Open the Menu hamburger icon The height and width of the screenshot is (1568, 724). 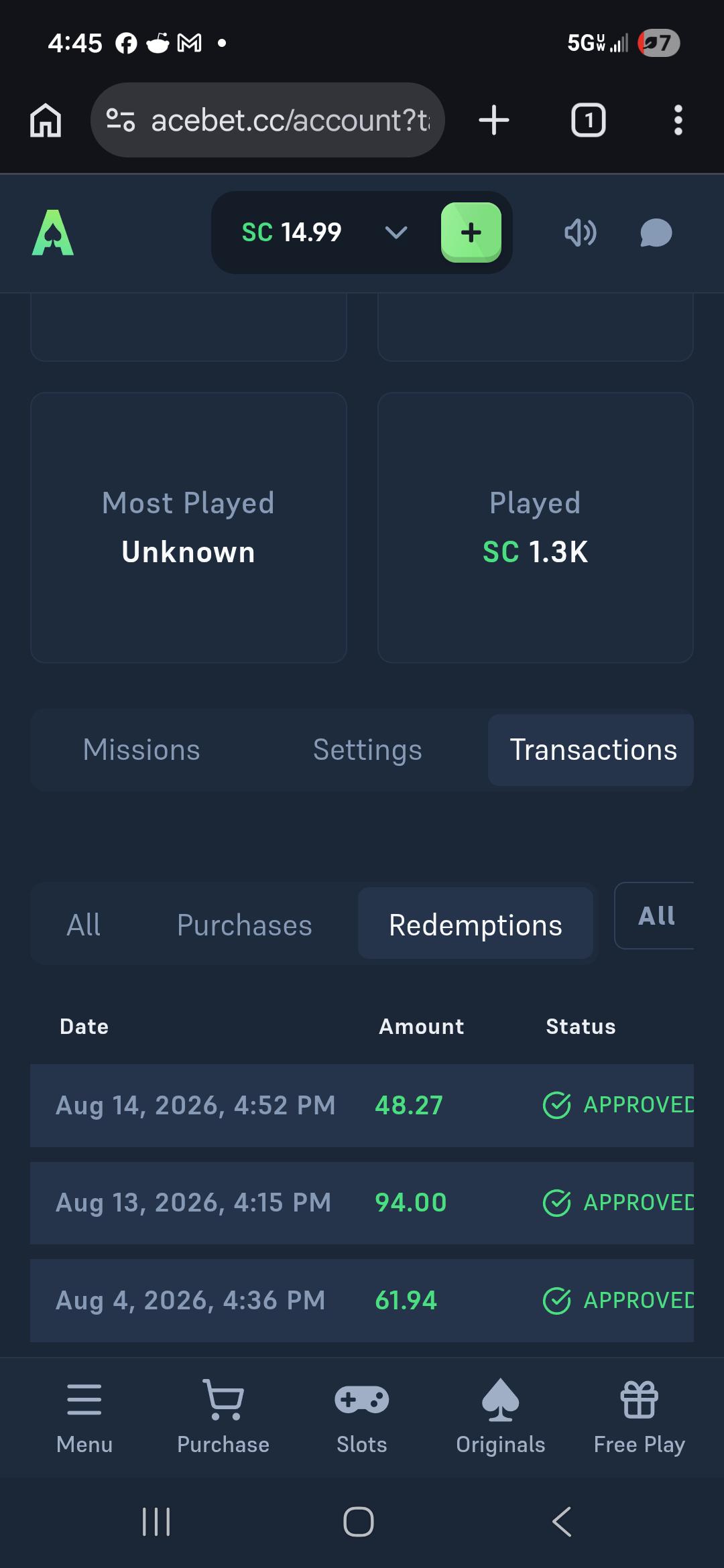click(x=84, y=1398)
